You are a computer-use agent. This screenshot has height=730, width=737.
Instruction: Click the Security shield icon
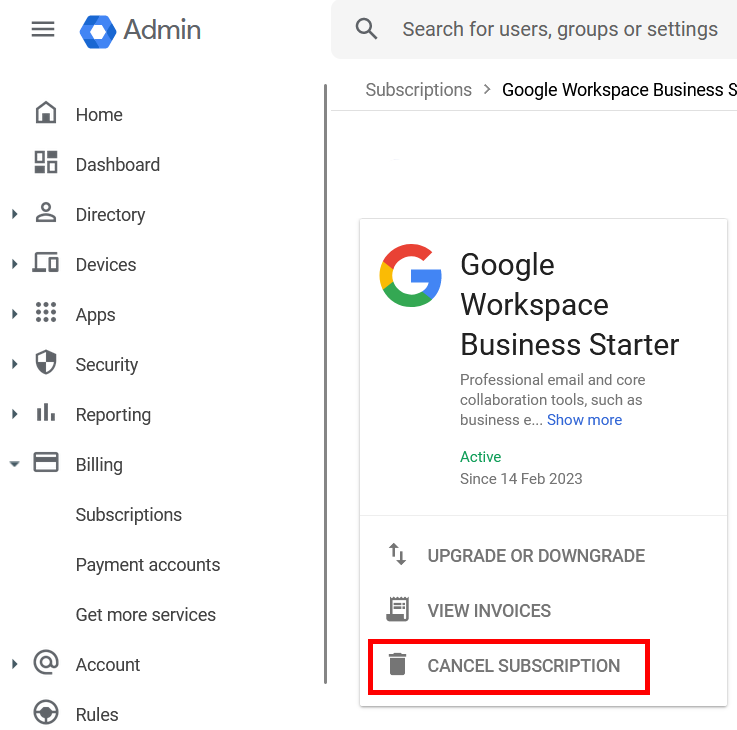(46, 362)
